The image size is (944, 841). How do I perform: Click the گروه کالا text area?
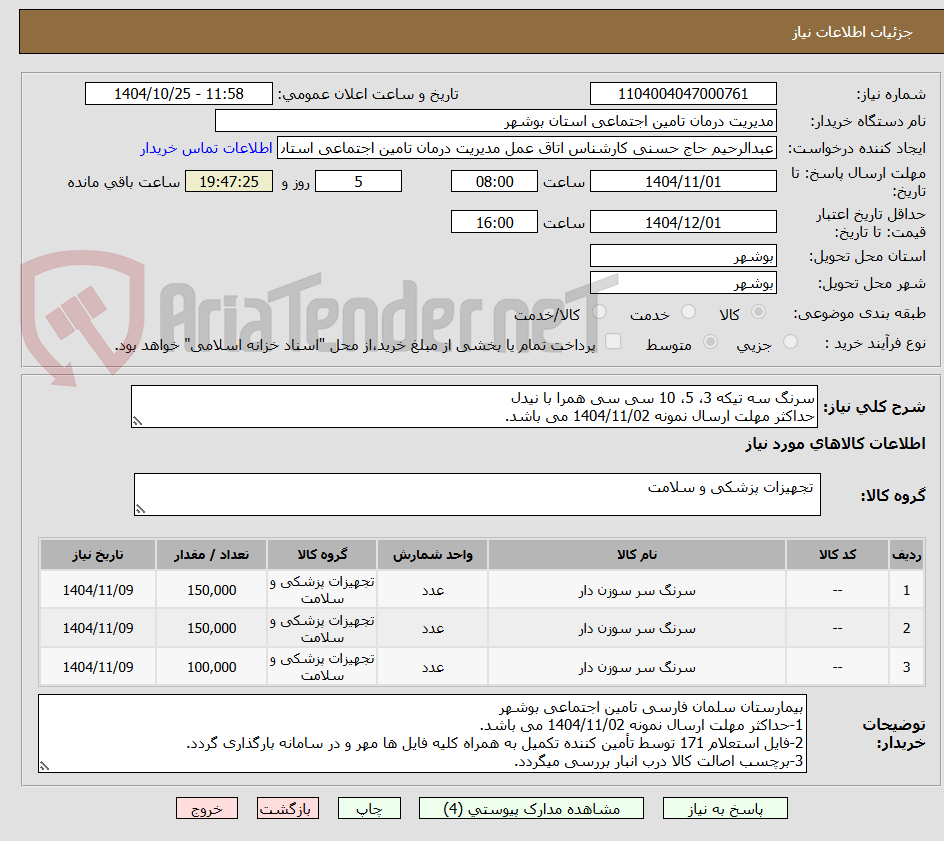[477, 494]
